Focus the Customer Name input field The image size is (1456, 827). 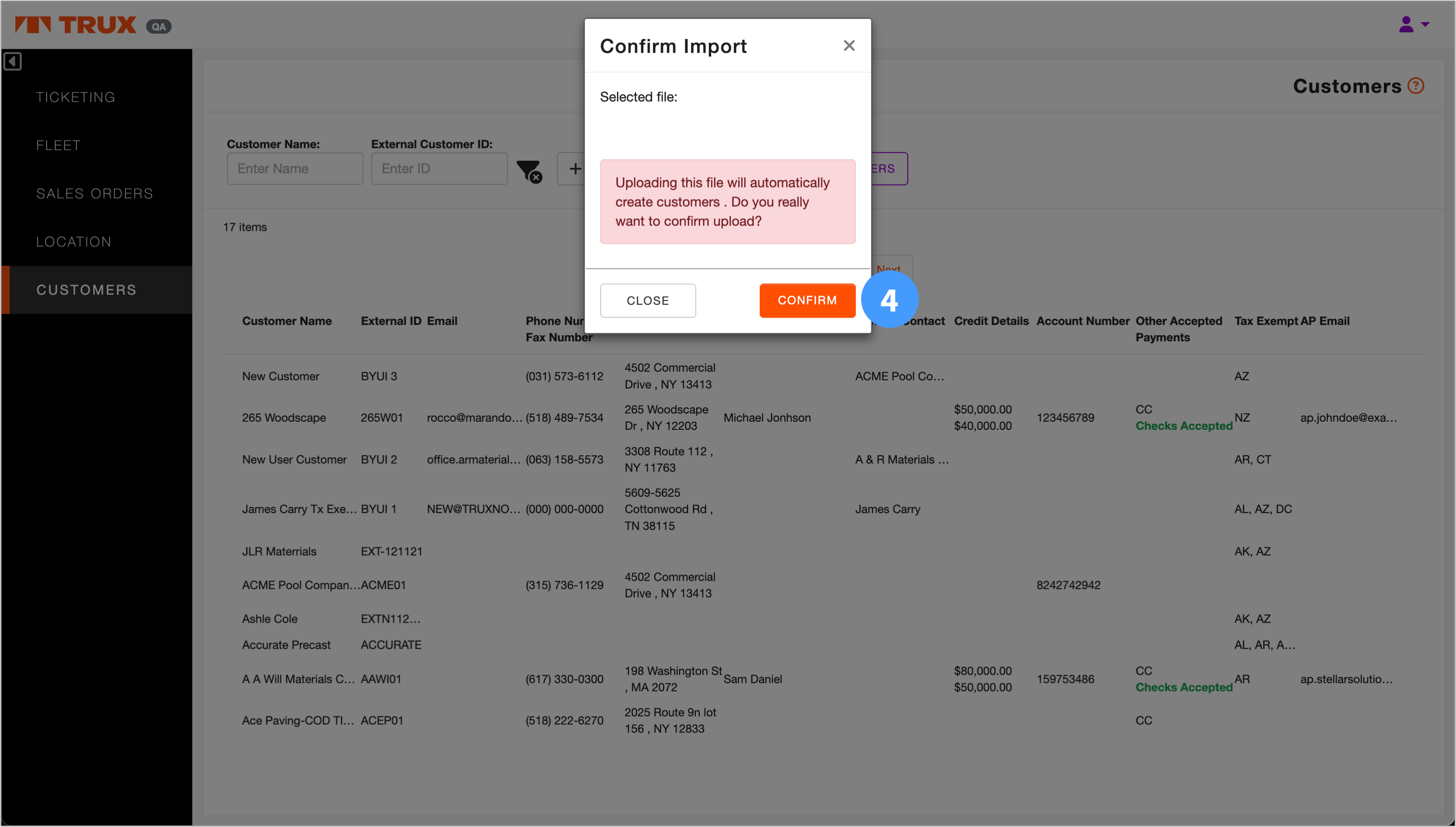coord(295,169)
